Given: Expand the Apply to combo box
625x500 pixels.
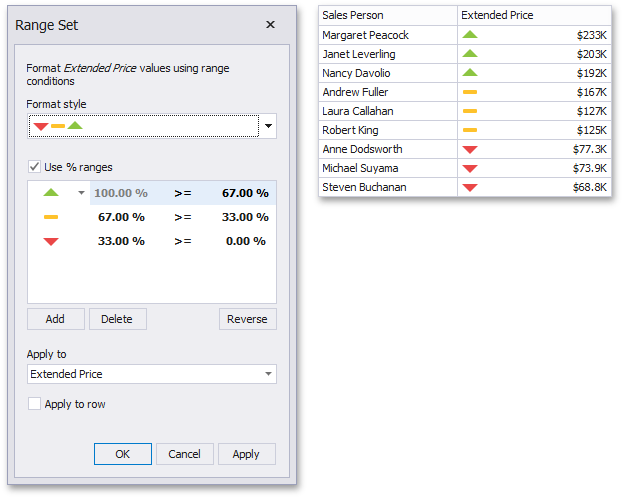Looking at the screenshot, I should [268, 374].
